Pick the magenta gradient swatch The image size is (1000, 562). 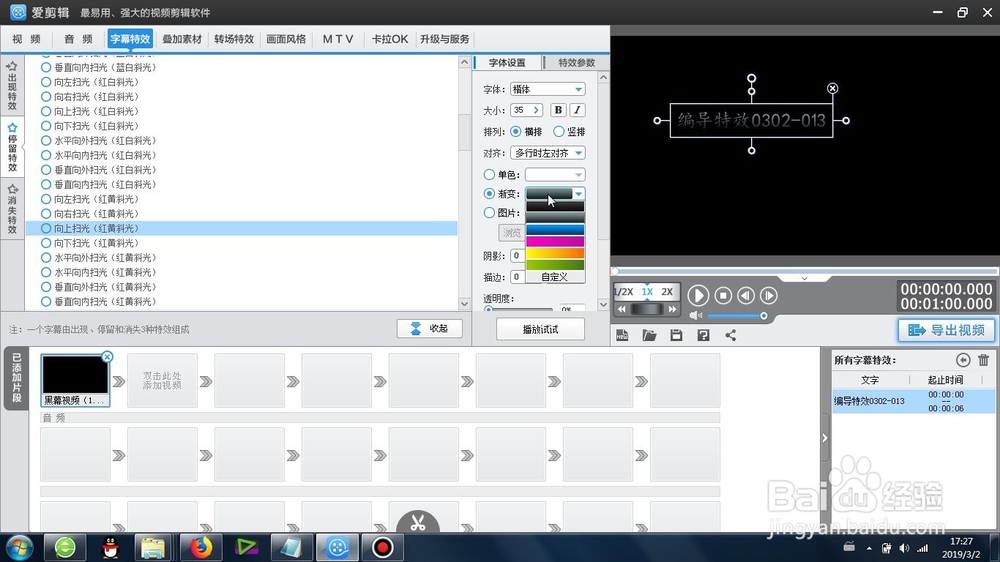[555, 242]
